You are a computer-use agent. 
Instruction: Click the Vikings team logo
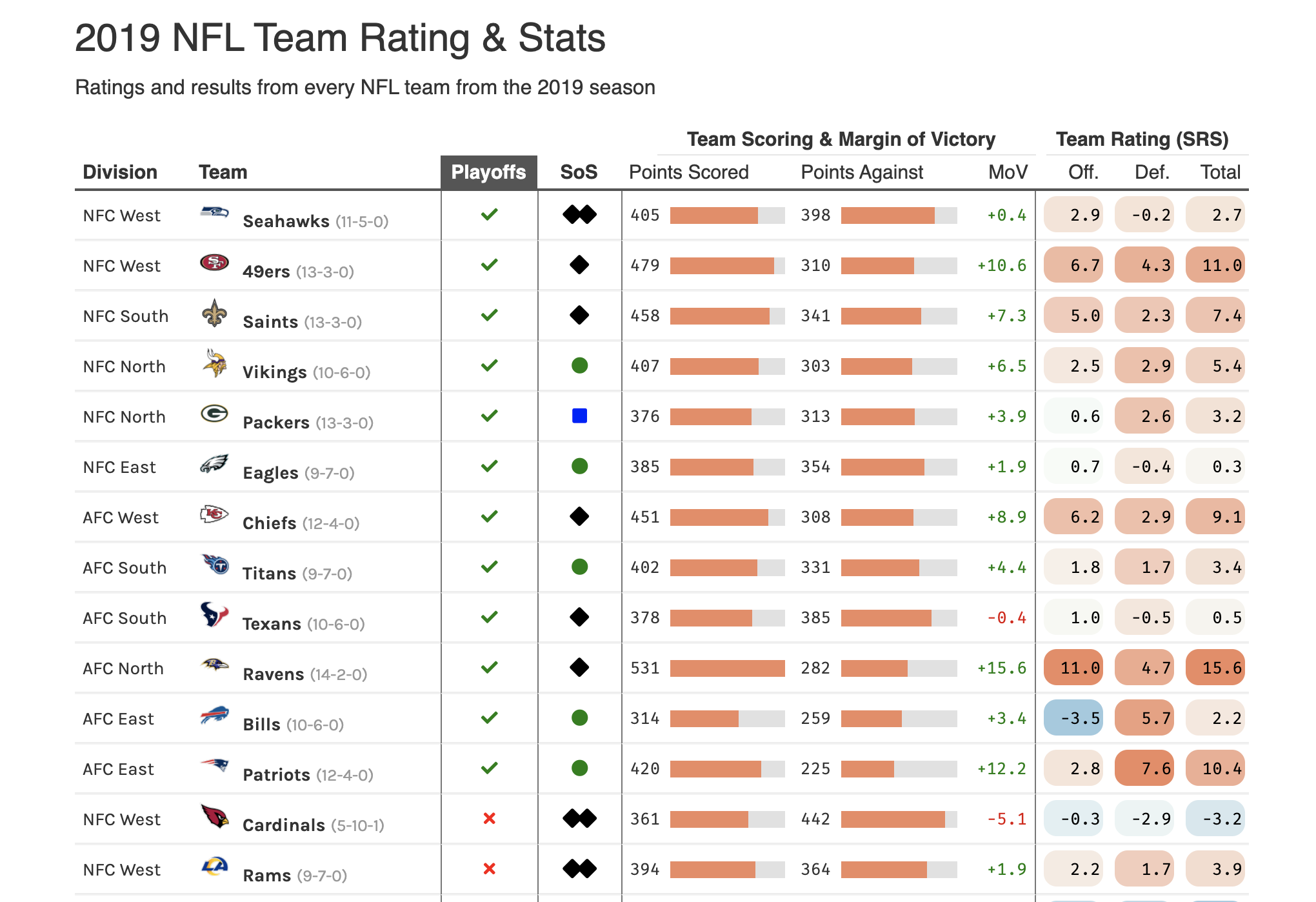[214, 363]
